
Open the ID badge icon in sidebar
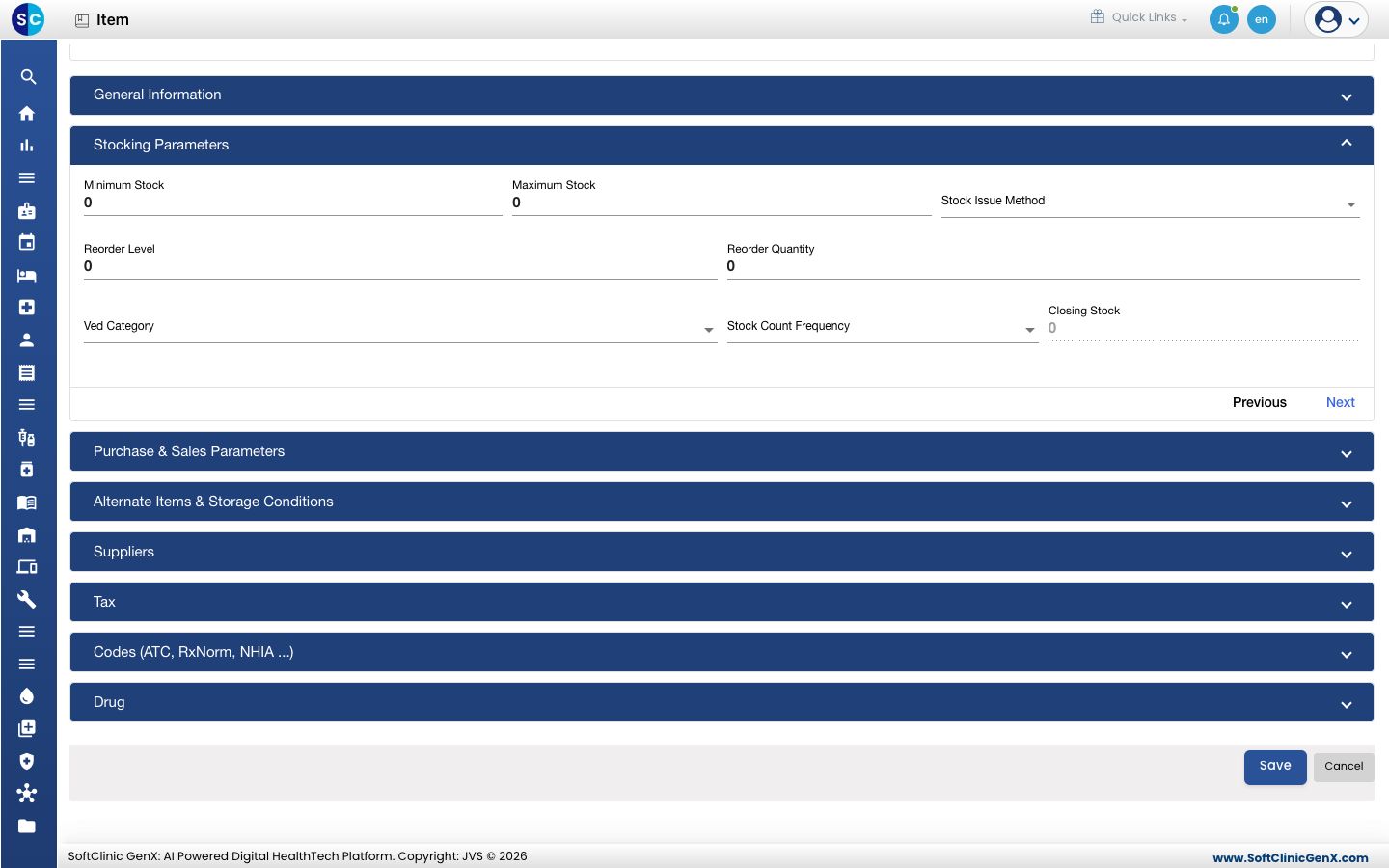pyautogui.click(x=27, y=210)
